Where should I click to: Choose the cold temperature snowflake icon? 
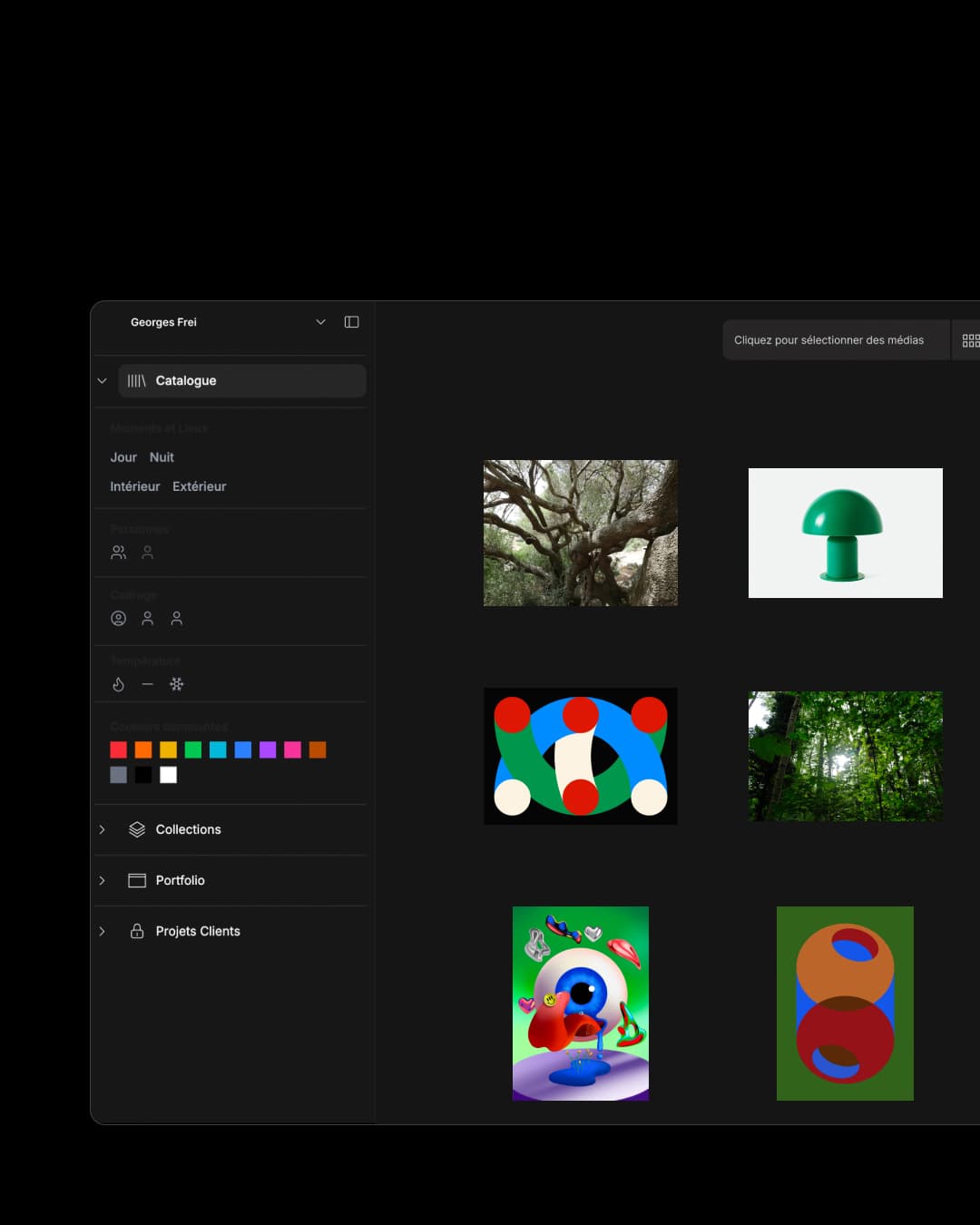point(177,684)
